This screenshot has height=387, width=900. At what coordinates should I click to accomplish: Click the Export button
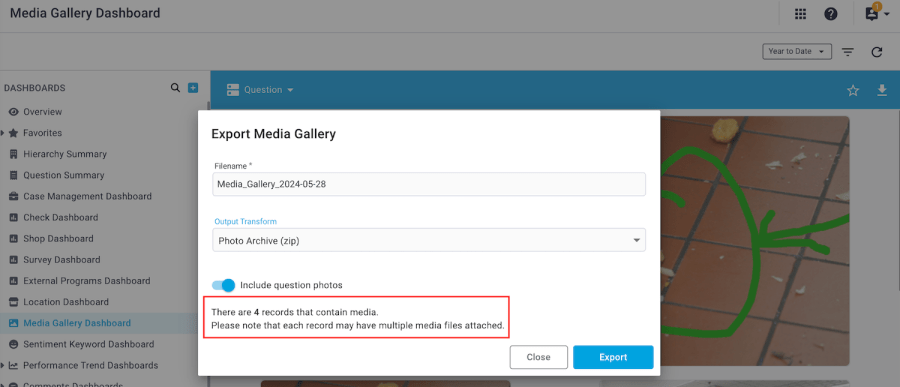click(613, 357)
